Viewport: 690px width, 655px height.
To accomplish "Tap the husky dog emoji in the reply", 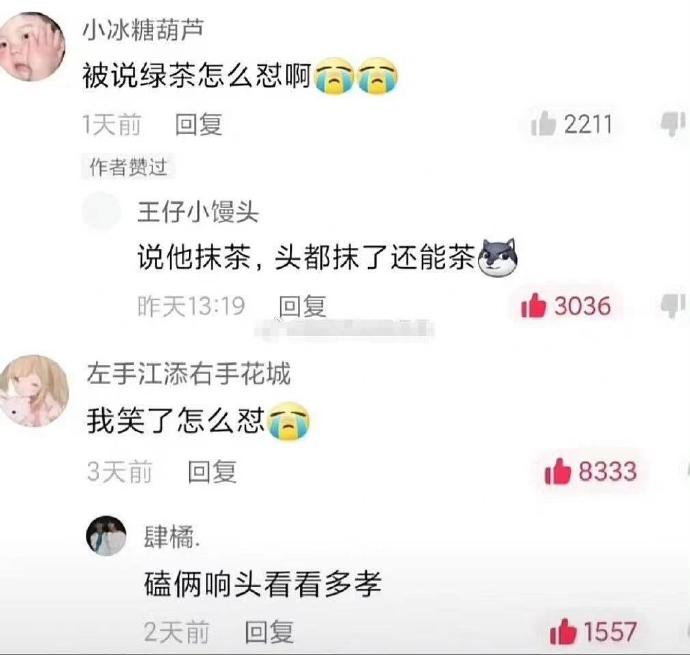I will [498, 258].
